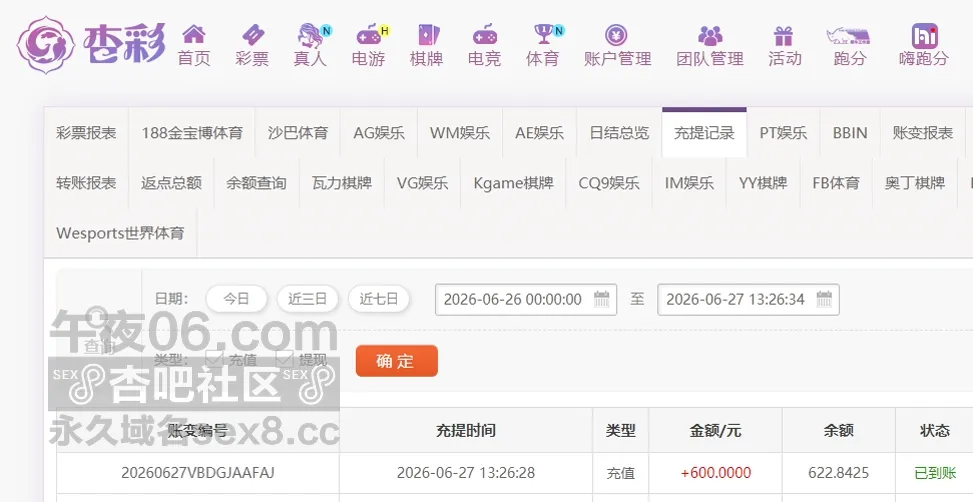Switch to Wesports世界体育 tab
Viewport: 973px width, 502px height.
pos(120,233)
